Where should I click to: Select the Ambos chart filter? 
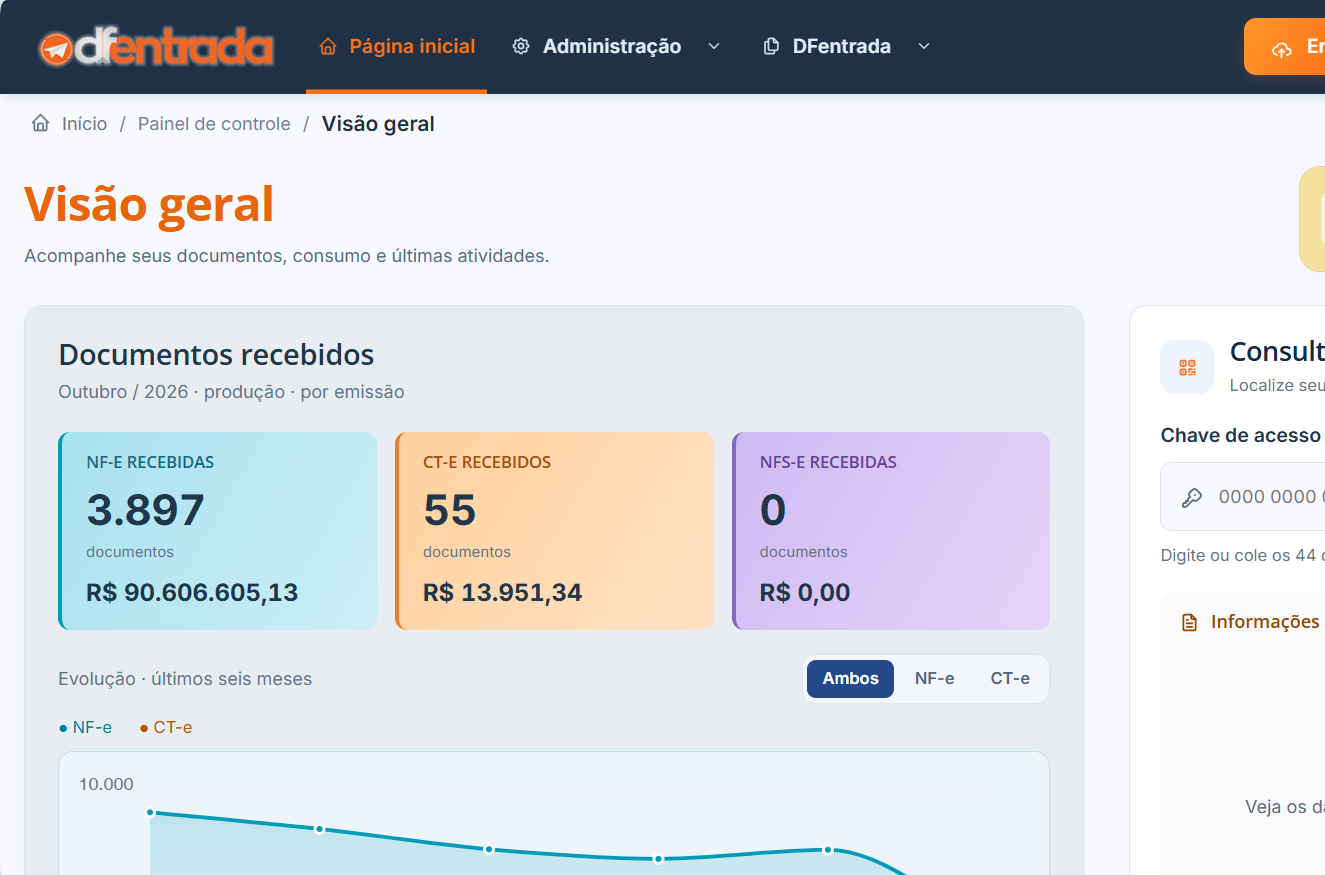point(850,679)
